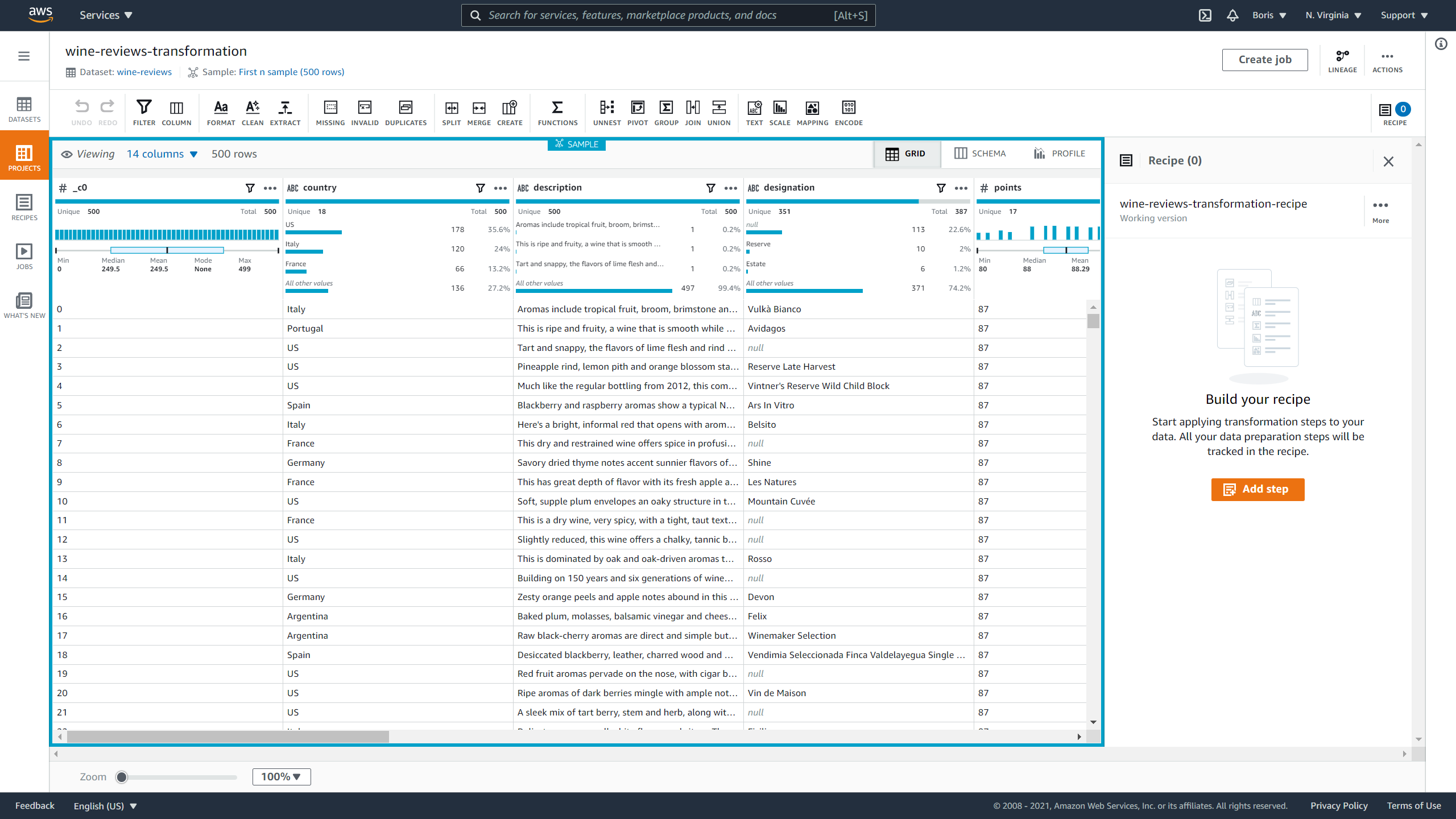The width and height of the screenshot is (1456, 819).
Task: Open the Support dropdown
Action: pyautogui.click(x=1404, y=15)
